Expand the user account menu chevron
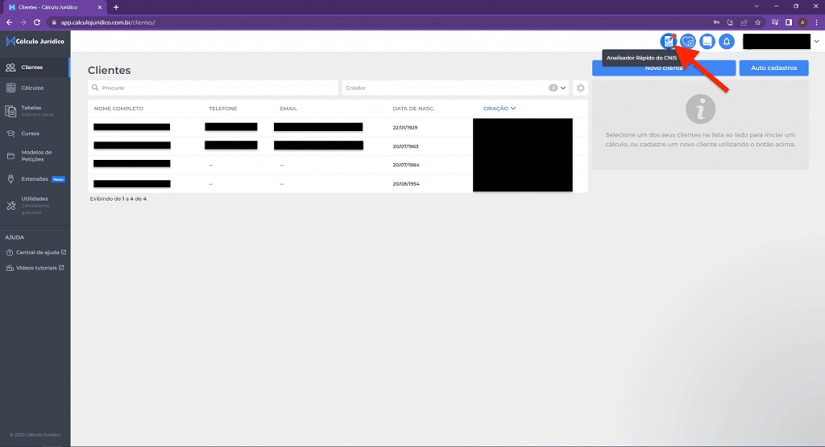 (817, 41)
